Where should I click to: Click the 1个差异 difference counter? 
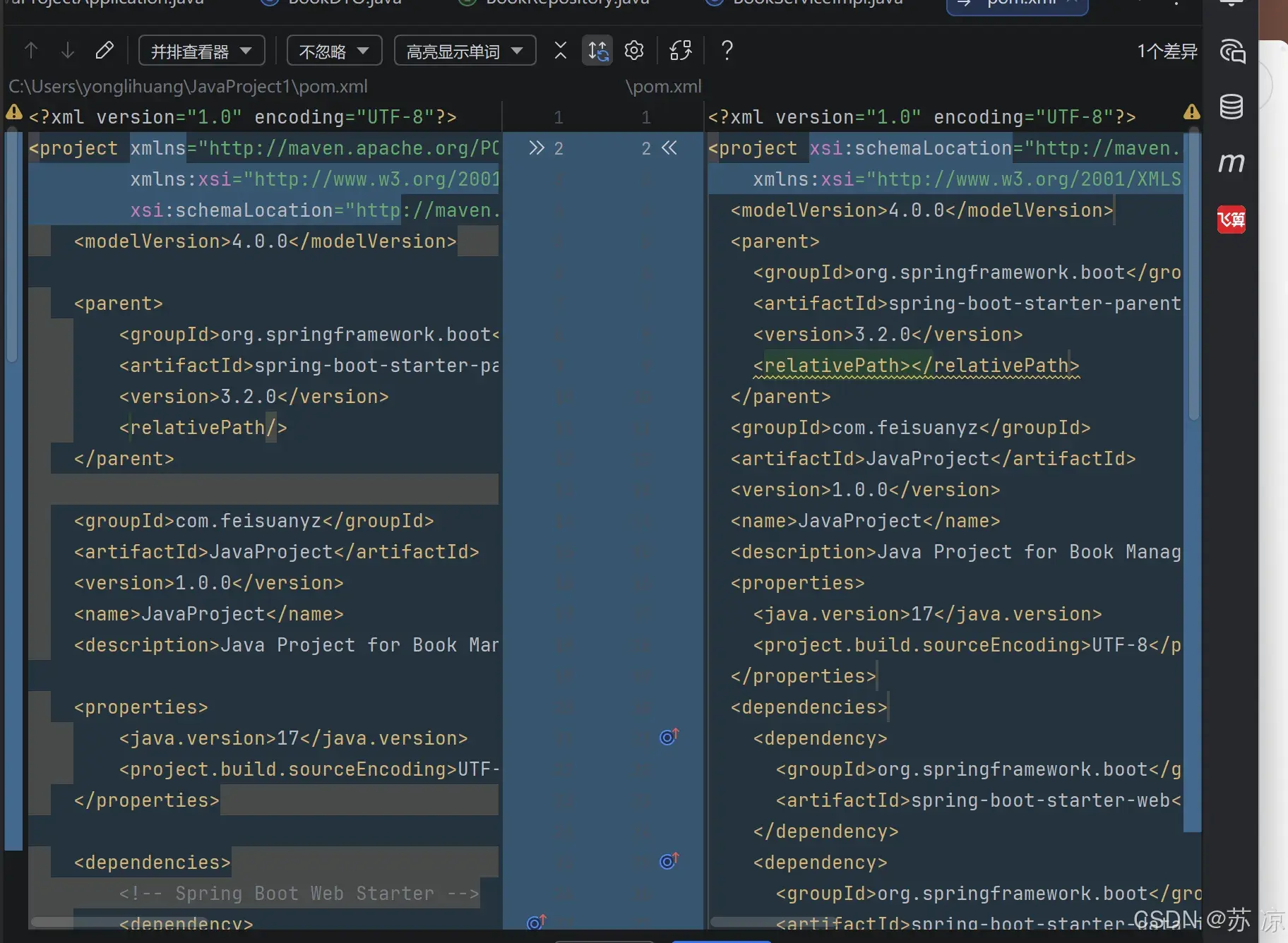click(1167, 51)
